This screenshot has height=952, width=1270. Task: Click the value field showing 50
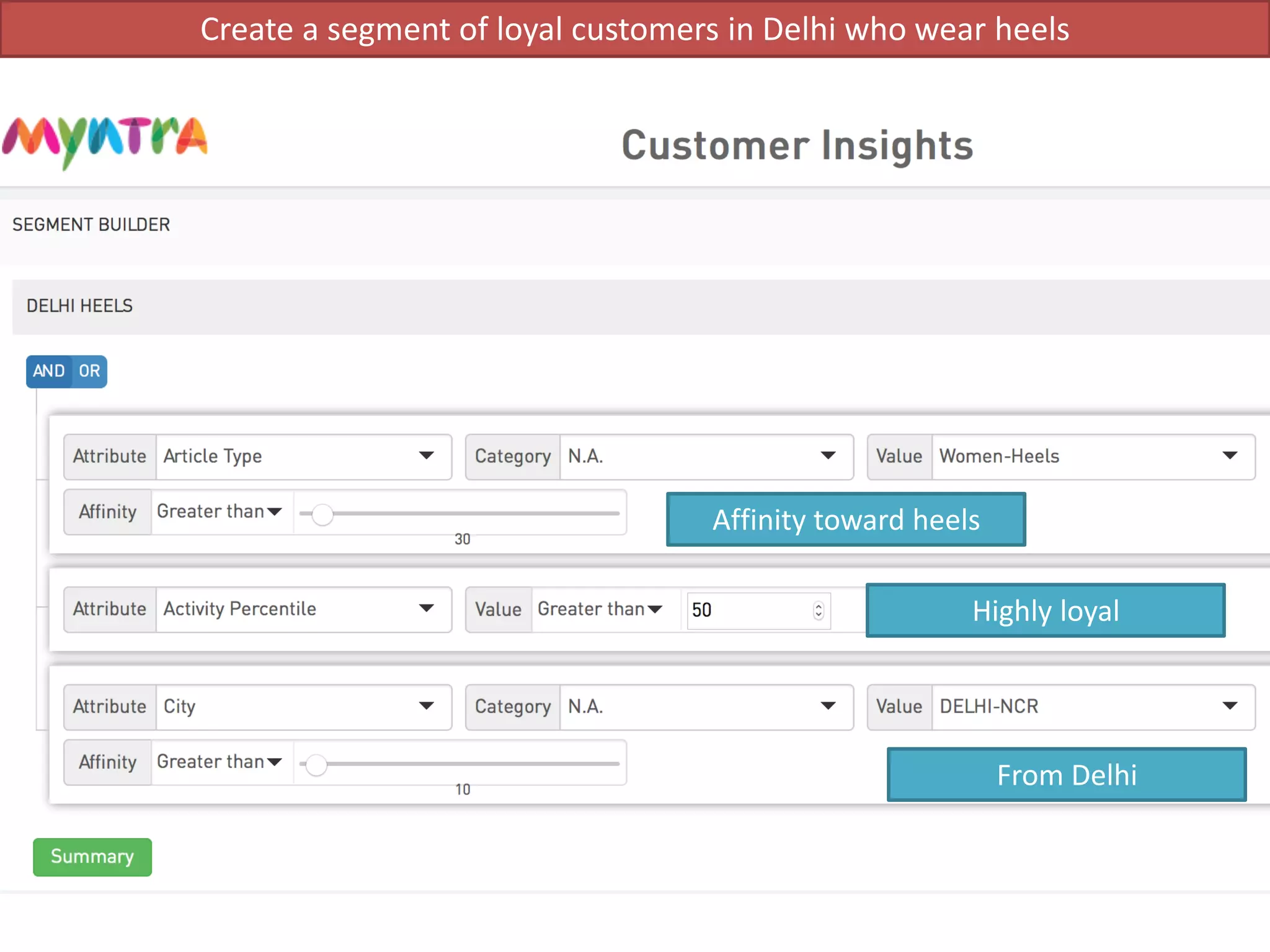(758, 610)
